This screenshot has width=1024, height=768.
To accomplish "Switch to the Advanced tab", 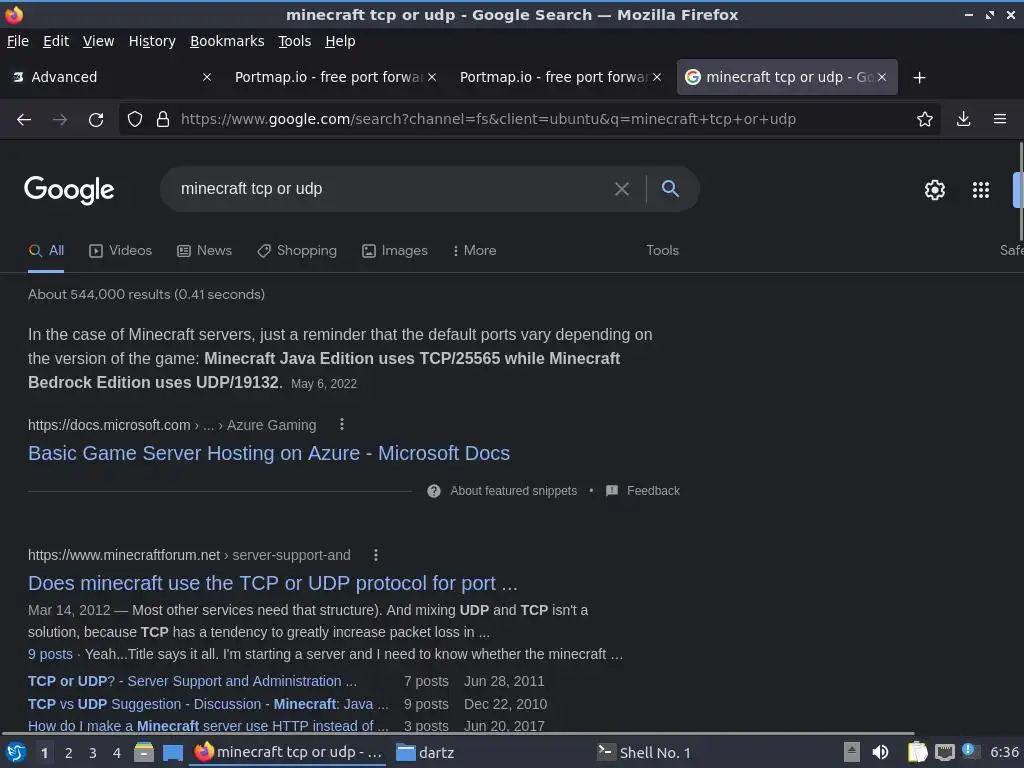I will pyautogui.click(x=111, y=77).
